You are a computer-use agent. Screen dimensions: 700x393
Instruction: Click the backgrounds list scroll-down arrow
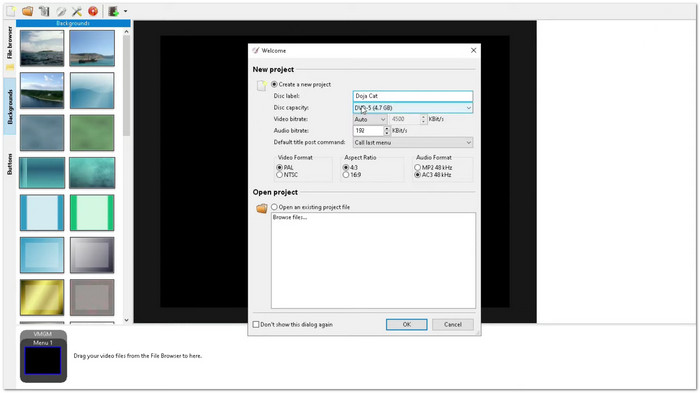tap(126, 320)
